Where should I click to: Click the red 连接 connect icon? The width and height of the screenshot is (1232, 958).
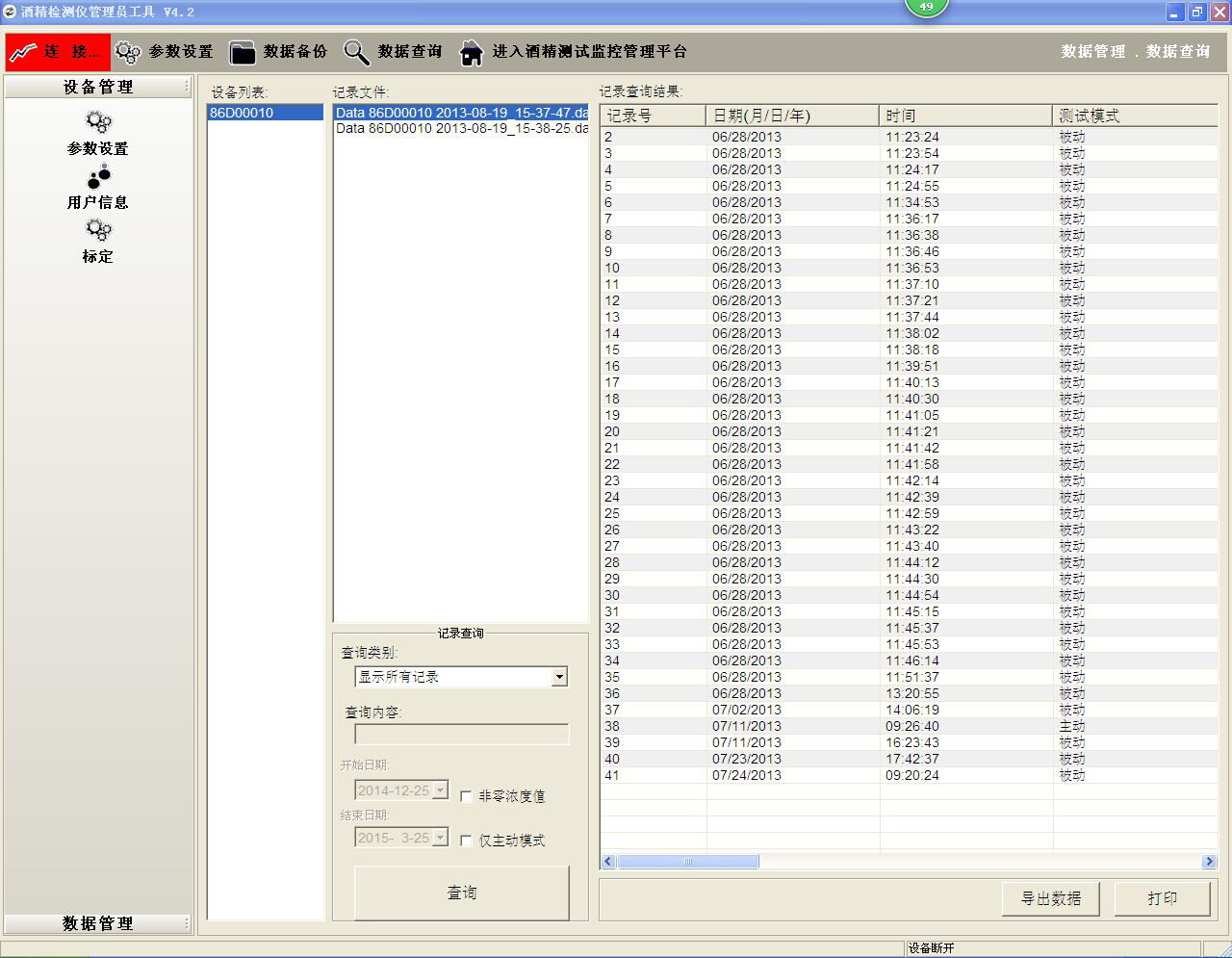point(24,52)
